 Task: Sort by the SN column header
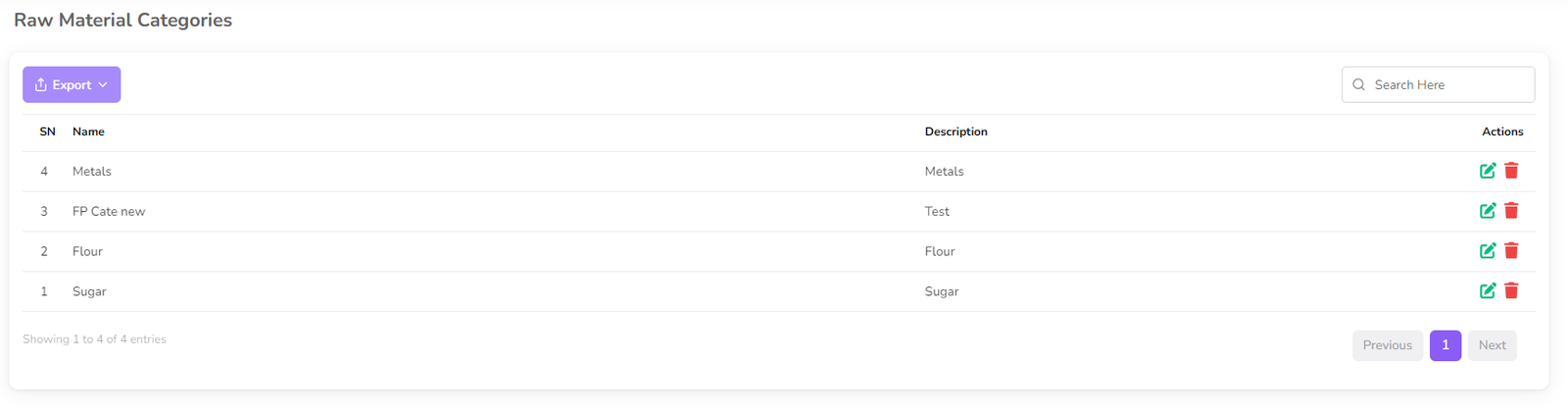(47, 131)
